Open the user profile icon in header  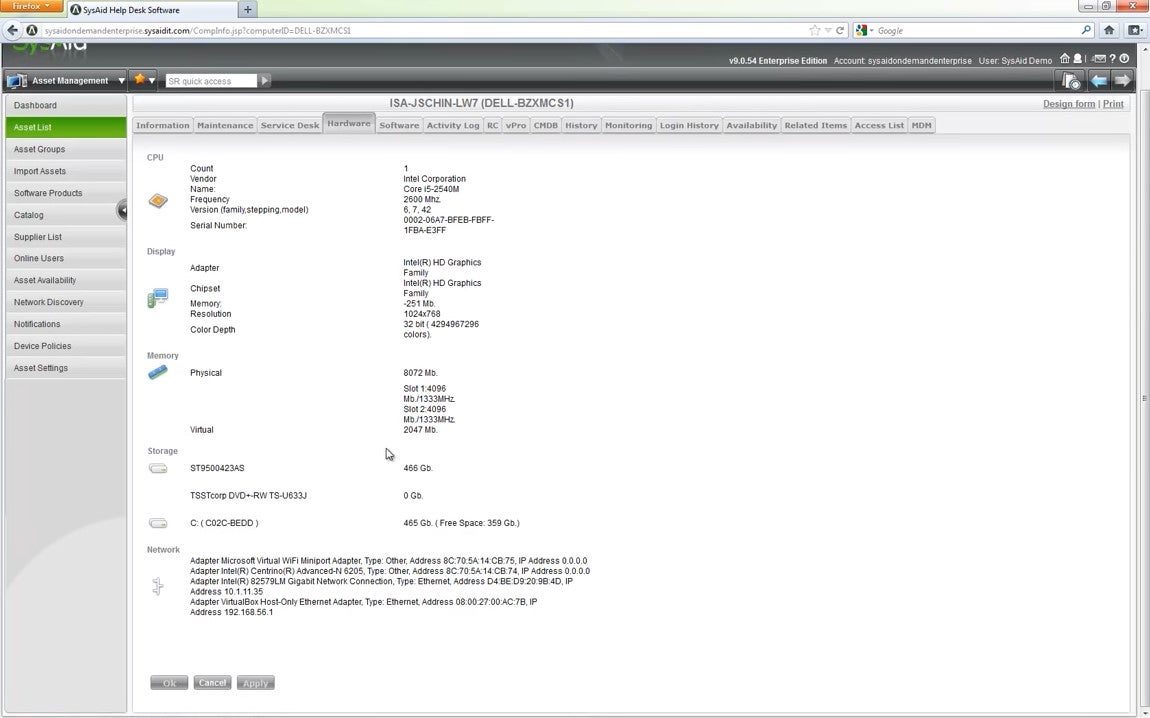pyautogui.click(x=1077, y=59)
